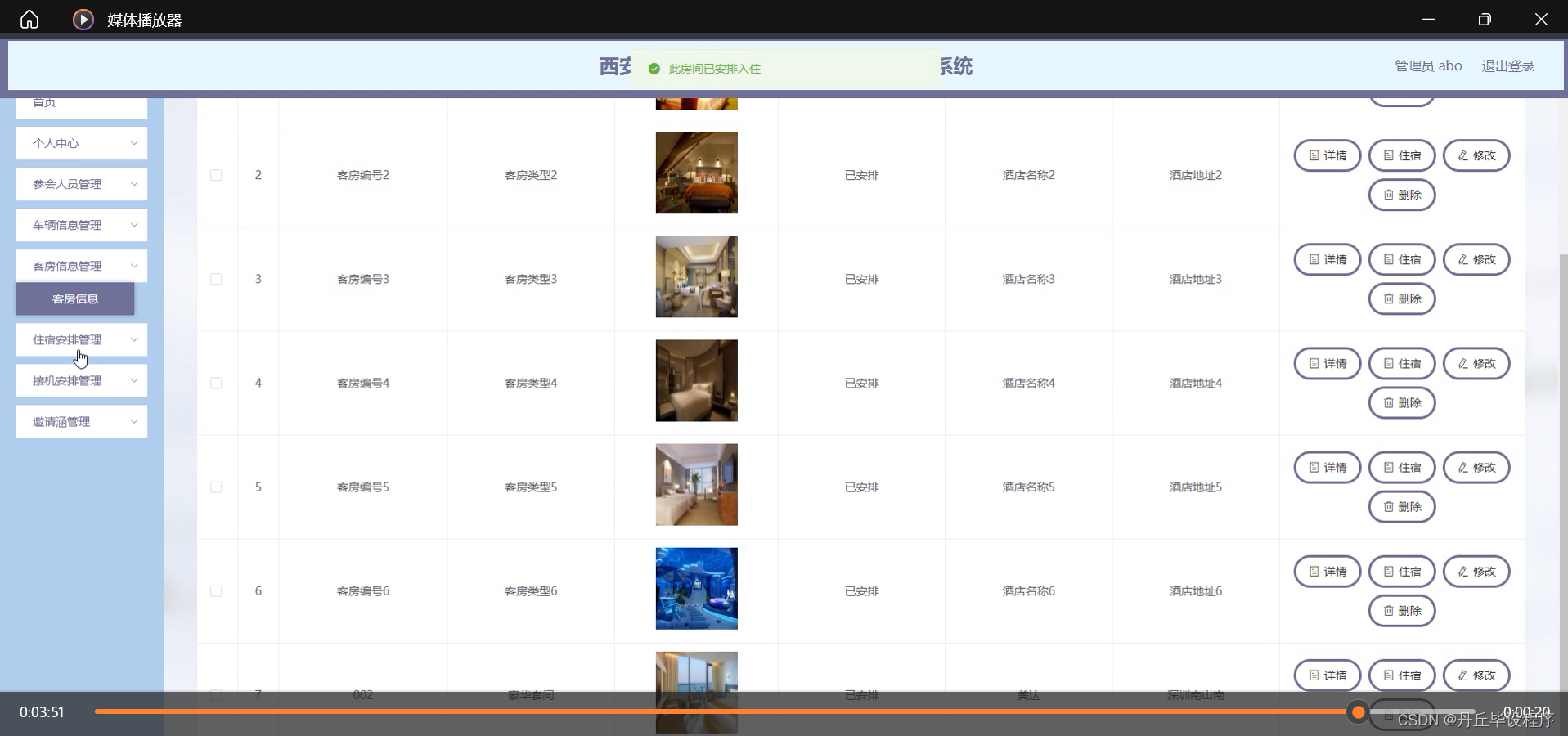This screenshot has height=736, width=1568.
Task: Click the 住宿 button on row 002
Action: click(x=1402, y=675)
